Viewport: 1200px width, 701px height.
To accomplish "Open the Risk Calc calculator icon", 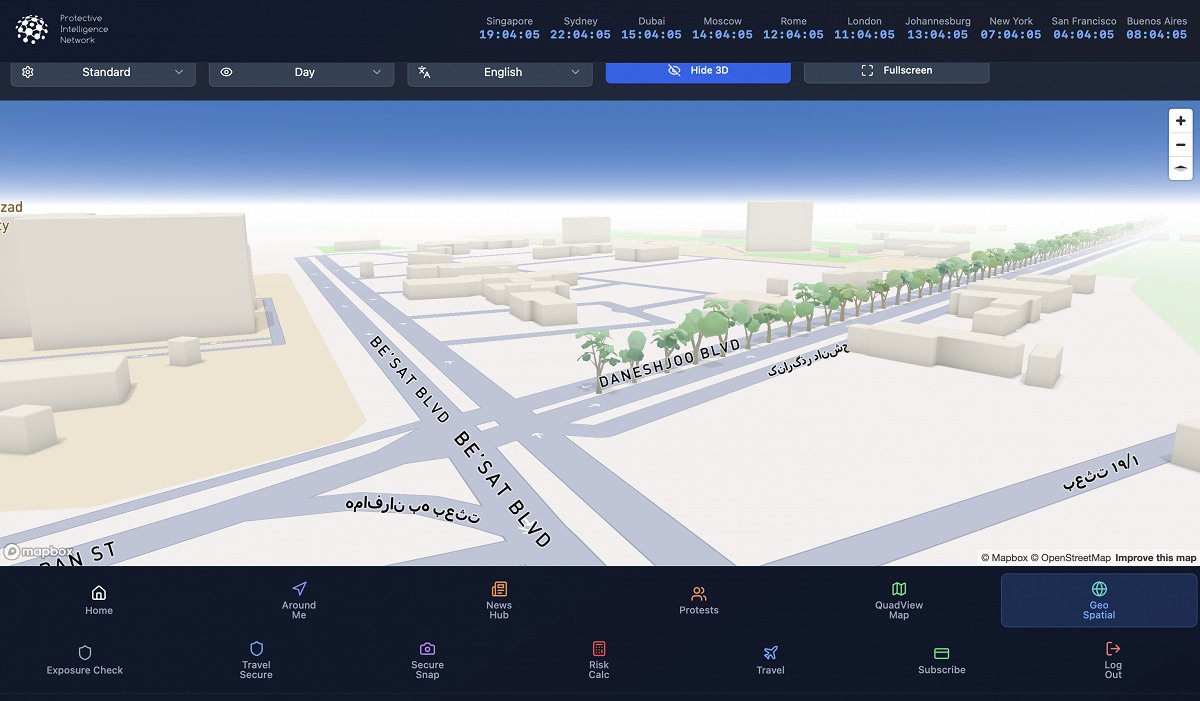I will pyautogui.click(x=599, y=649).
